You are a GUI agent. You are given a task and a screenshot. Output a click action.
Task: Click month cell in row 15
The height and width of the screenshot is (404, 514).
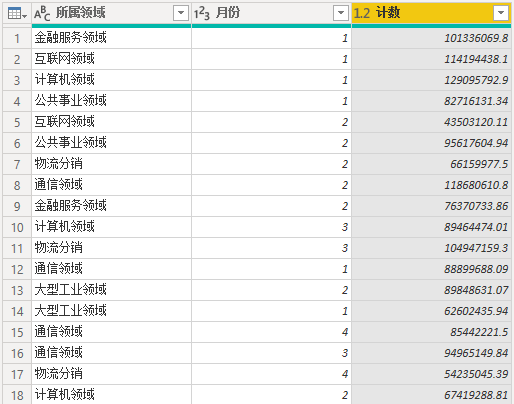pos(271,332)
